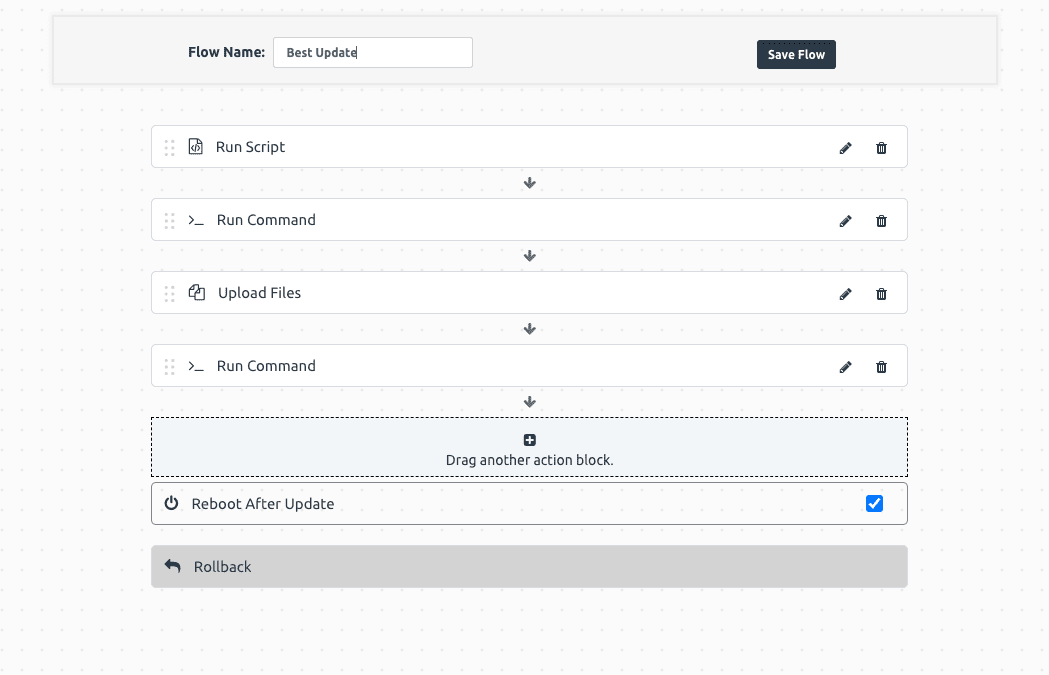The height and width of the screenshot is (675, 1049).
Task: Click the "Reboot After Update" label
Action: point(263,504)
